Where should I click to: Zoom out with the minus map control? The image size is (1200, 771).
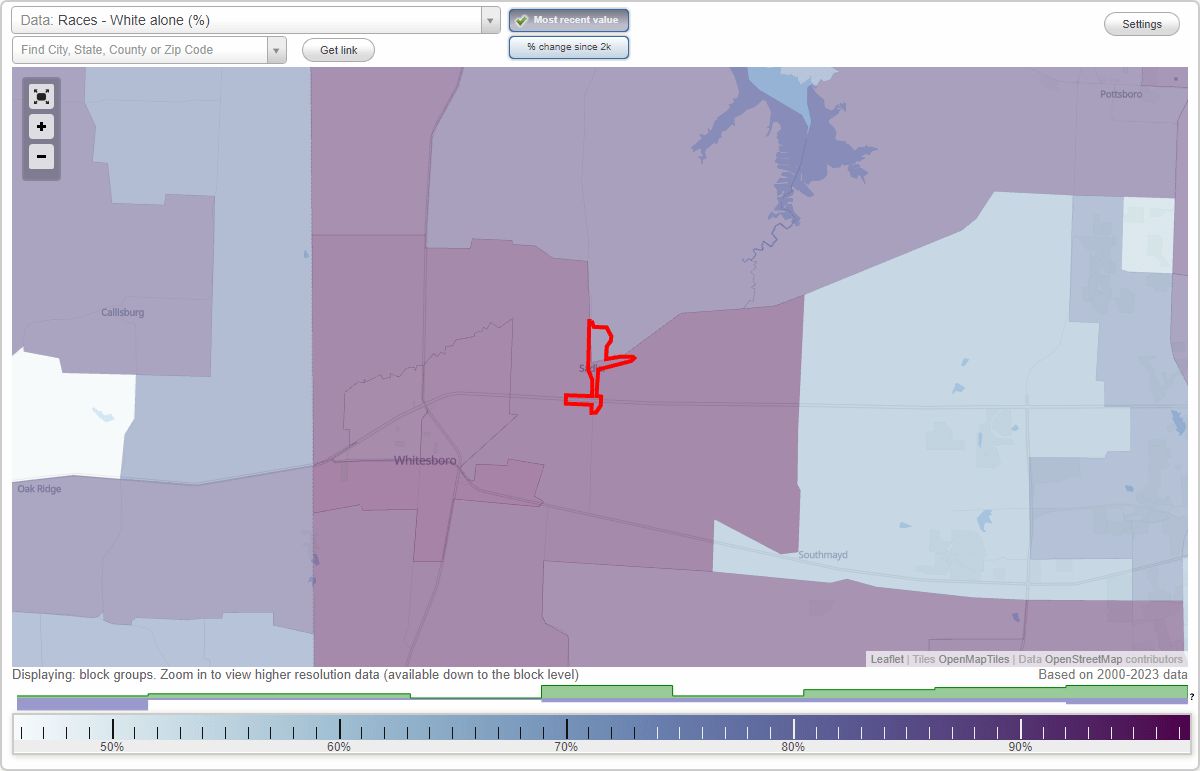point(41,156)
